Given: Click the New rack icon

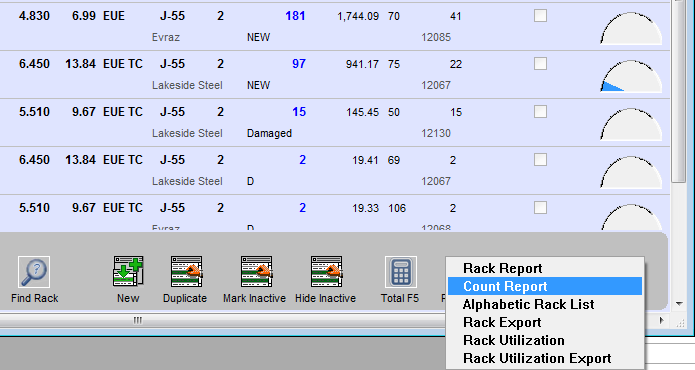Looking at the screenshot, I should click(128, 272).
